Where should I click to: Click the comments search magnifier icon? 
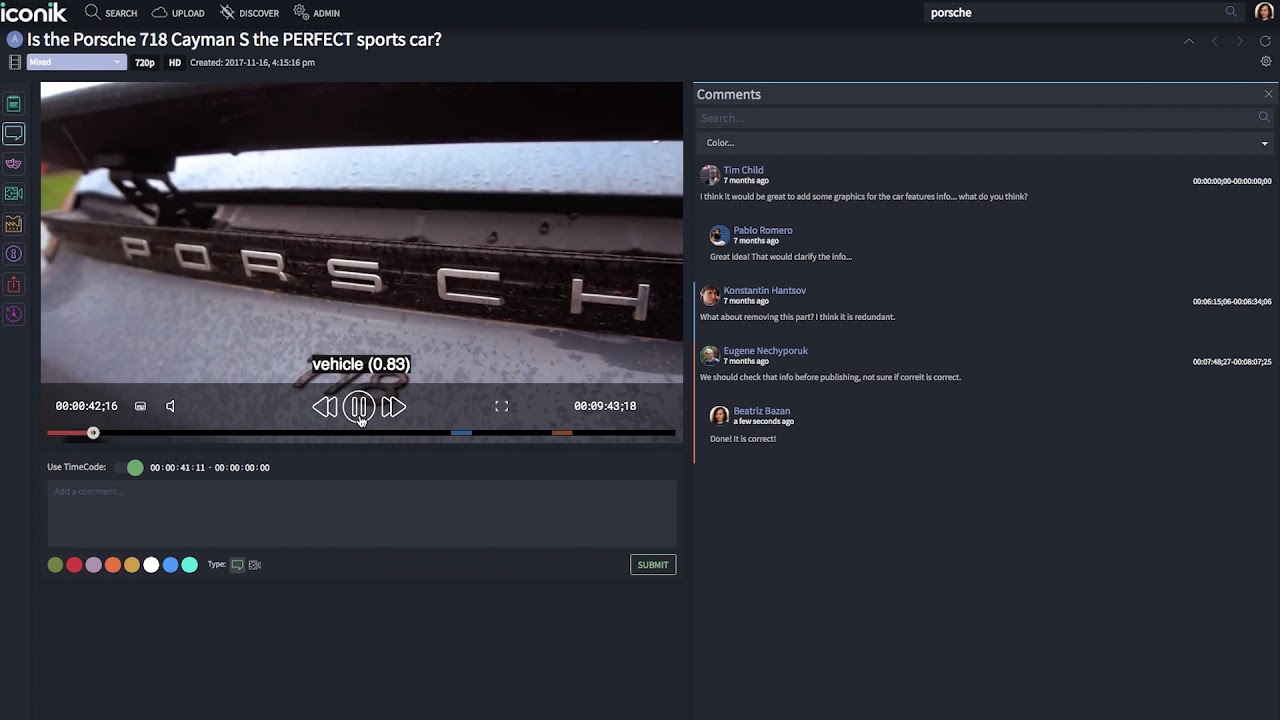coord(1265,118)
